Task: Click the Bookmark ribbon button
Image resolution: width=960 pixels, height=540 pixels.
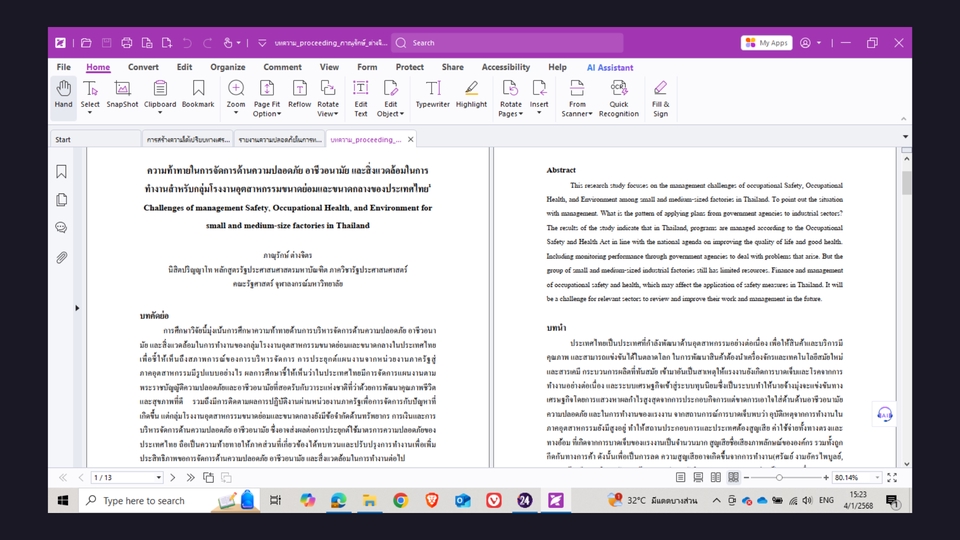Action: (x=198, y=94)
